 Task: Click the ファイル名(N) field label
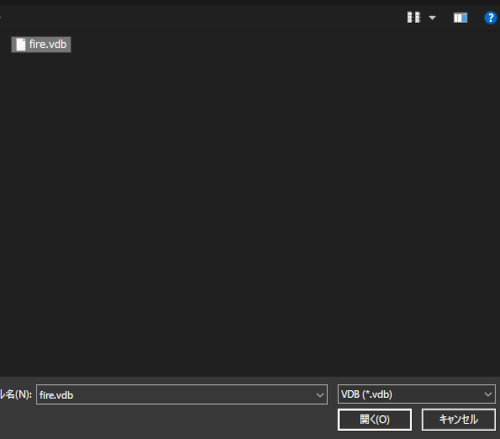16,395
